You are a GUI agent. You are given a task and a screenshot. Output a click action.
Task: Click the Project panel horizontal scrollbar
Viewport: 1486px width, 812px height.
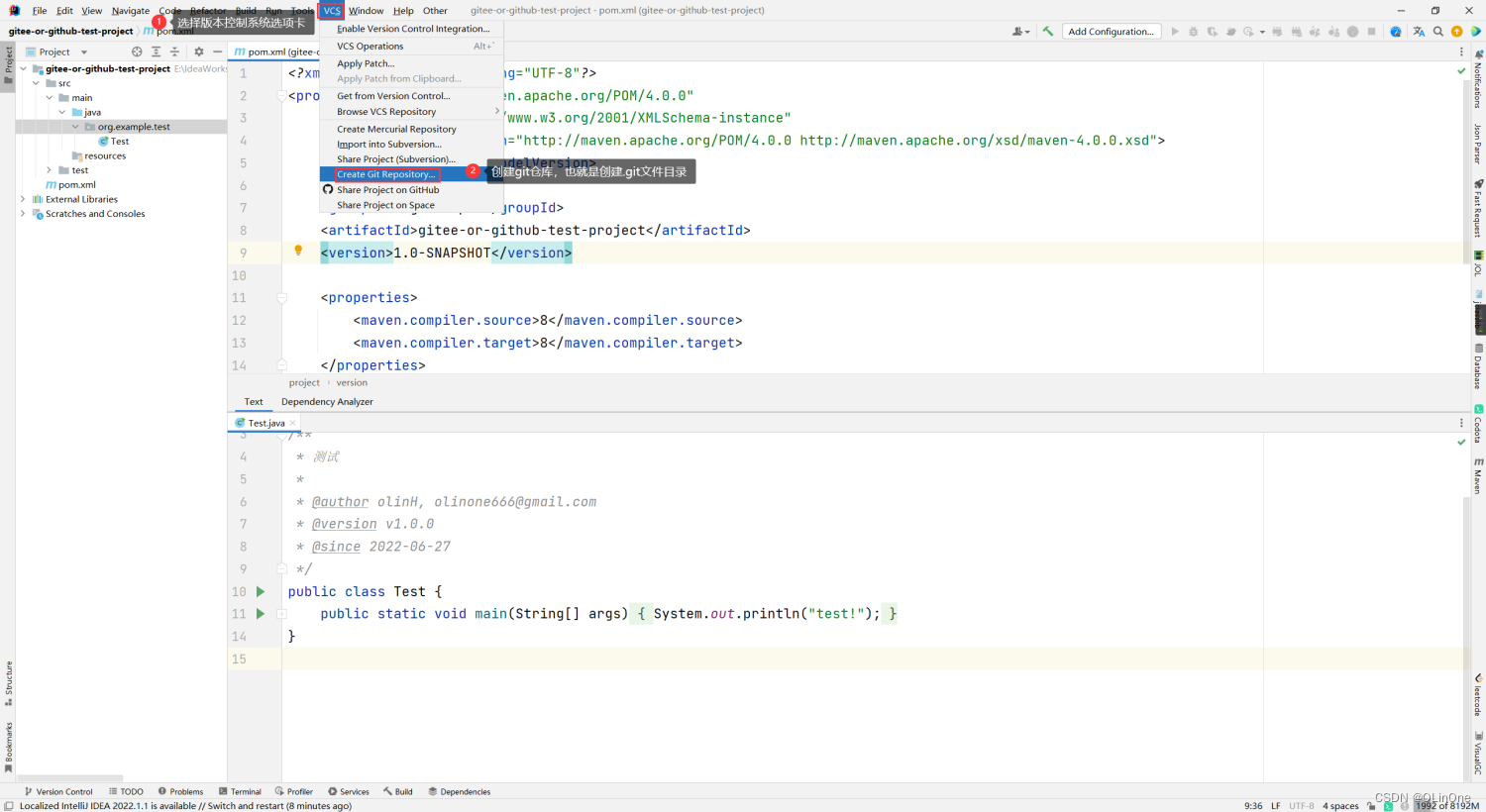coord(69,778)
